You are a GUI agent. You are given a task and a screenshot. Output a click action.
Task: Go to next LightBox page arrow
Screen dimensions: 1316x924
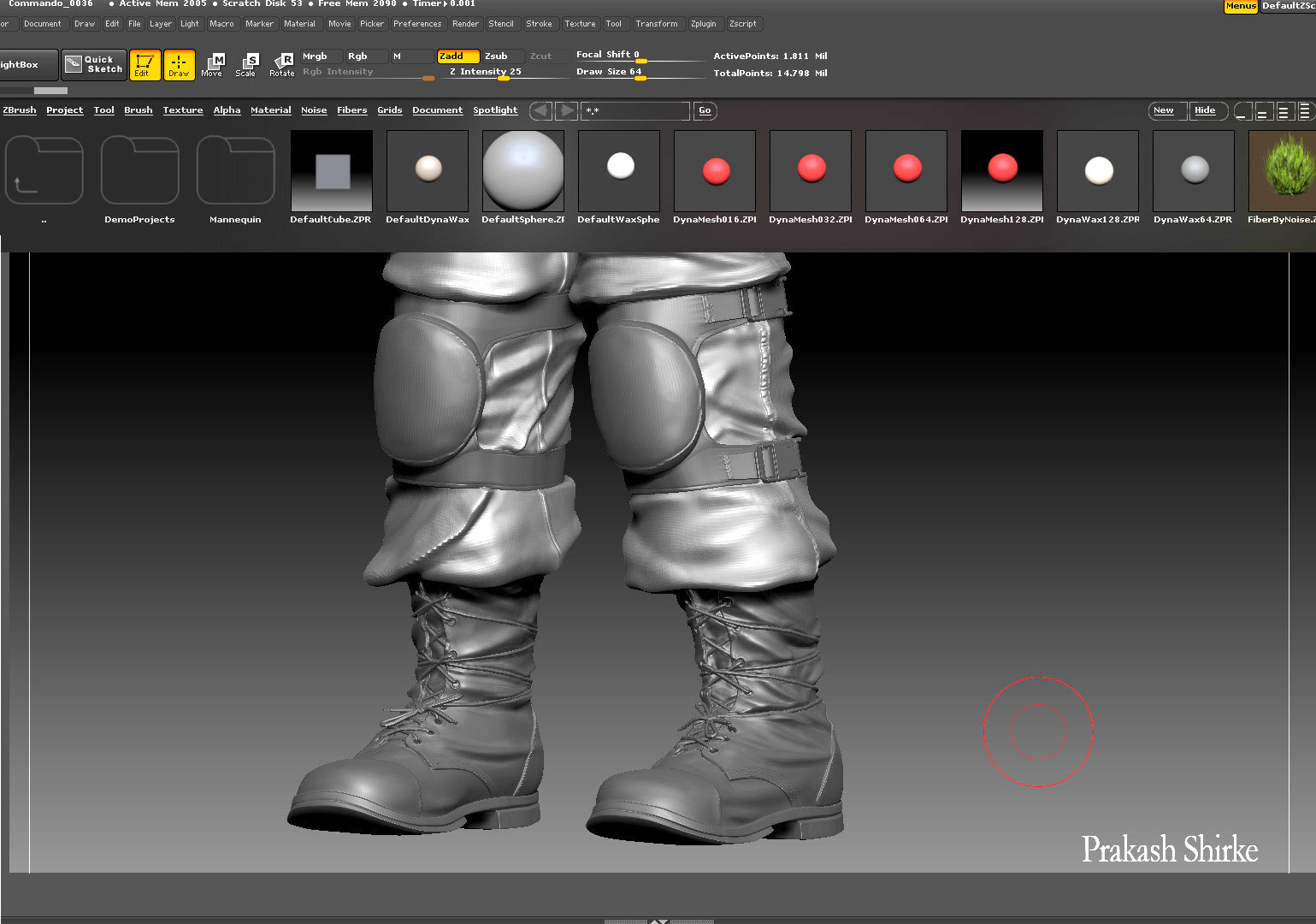click(565, 110)
